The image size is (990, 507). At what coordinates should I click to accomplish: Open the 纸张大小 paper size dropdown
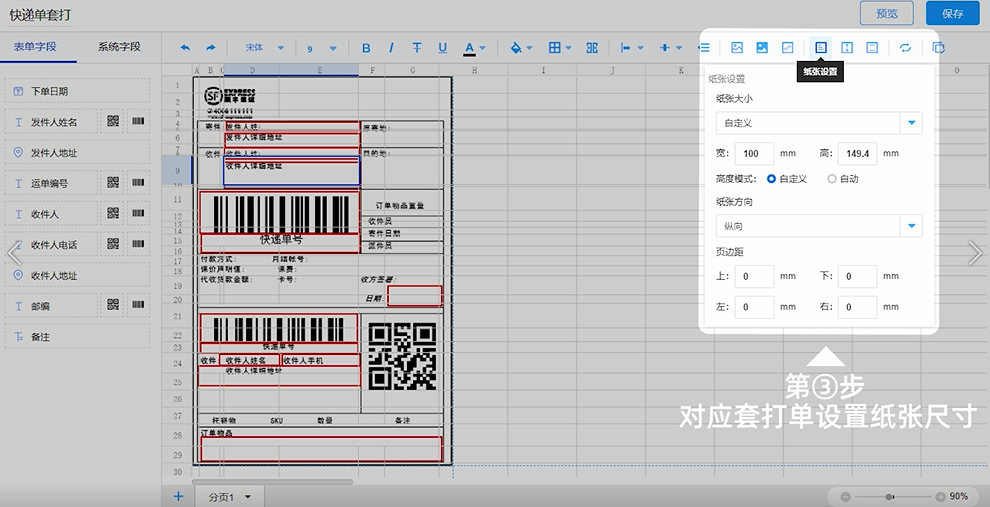click(819, 123)
